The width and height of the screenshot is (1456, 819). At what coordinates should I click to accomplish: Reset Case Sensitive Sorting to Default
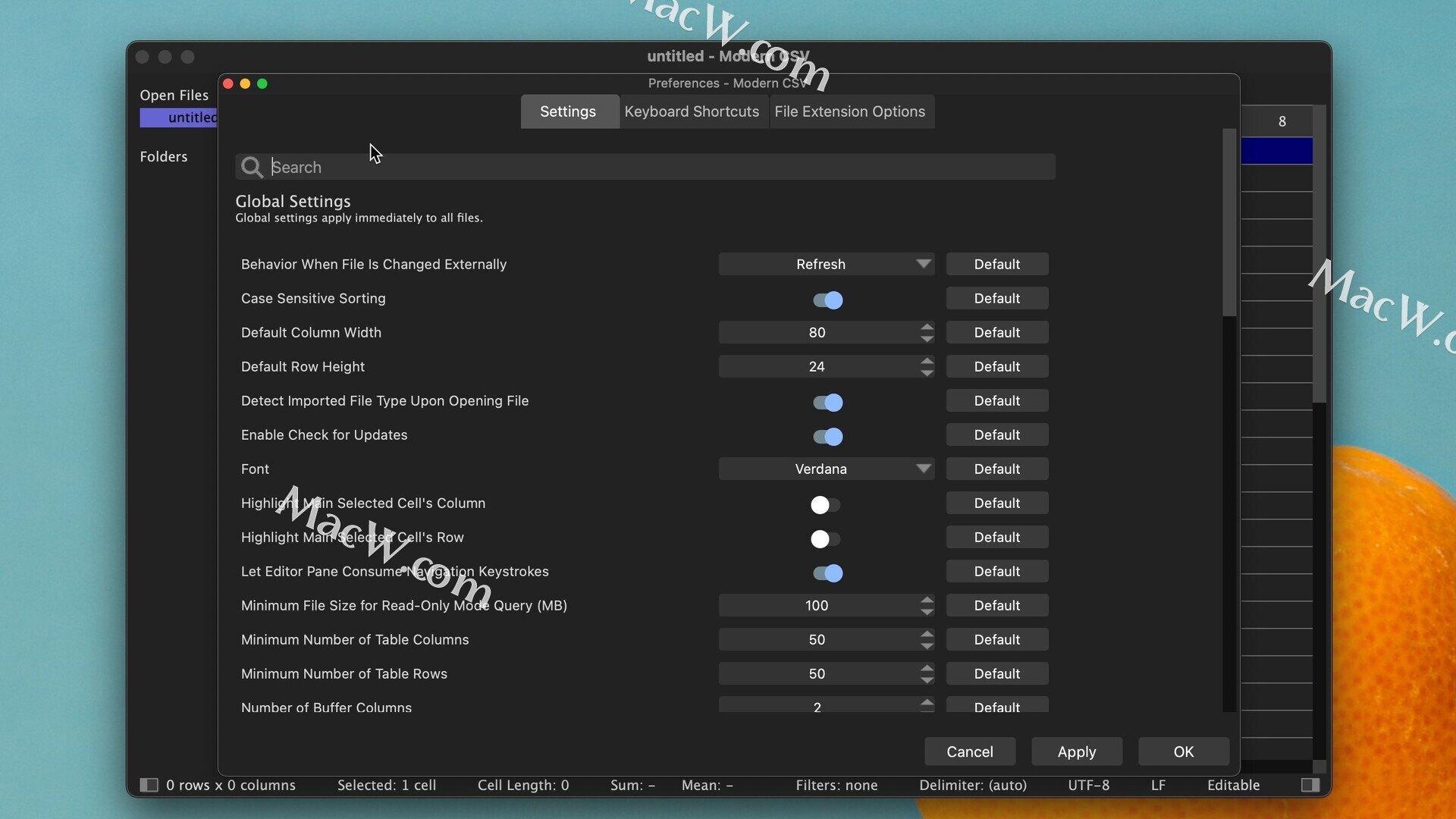click(x=997, y=298)
